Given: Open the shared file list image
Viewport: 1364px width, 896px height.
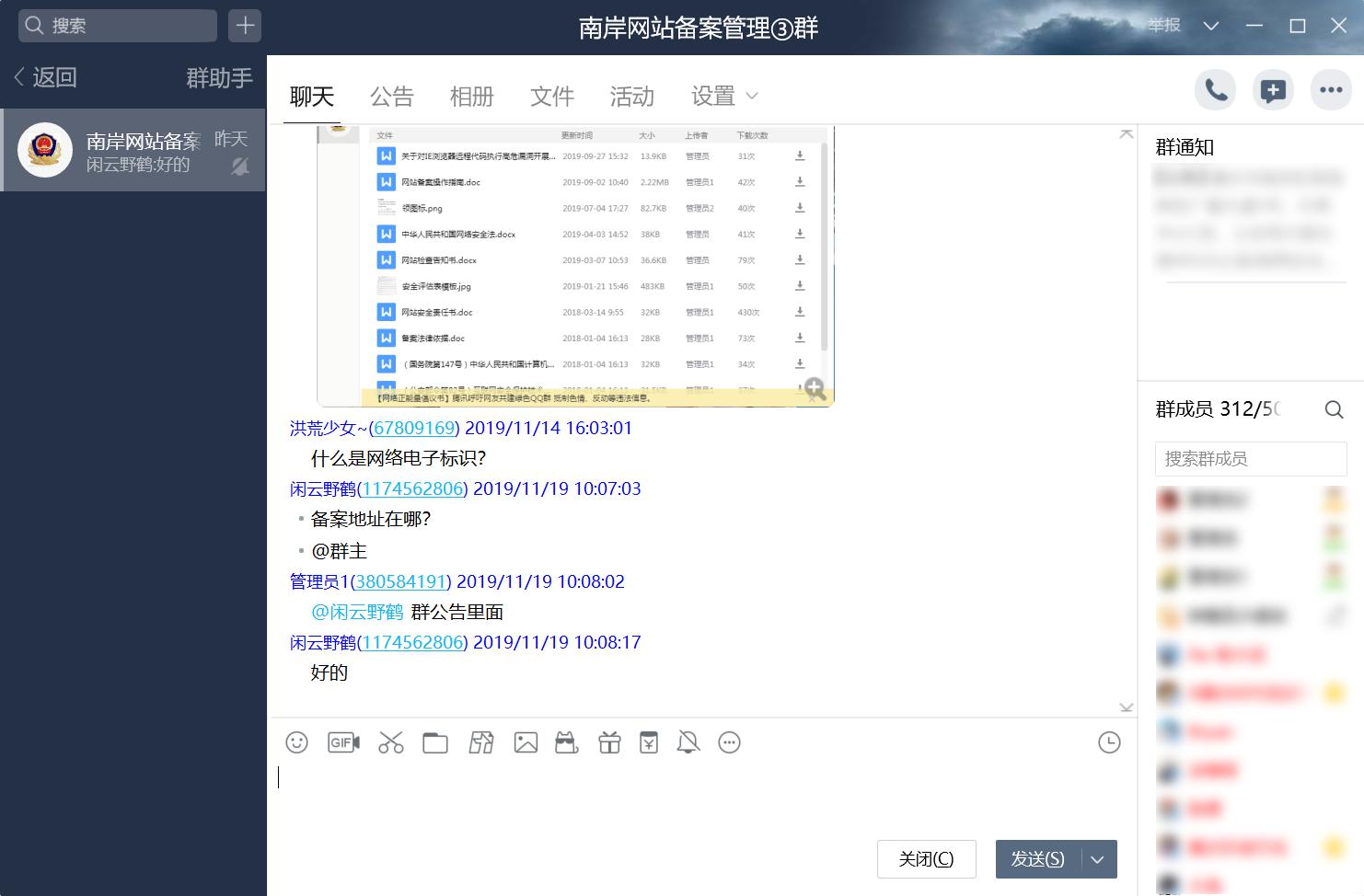Looking at the screenshot, I should click(x=575, y=266).
